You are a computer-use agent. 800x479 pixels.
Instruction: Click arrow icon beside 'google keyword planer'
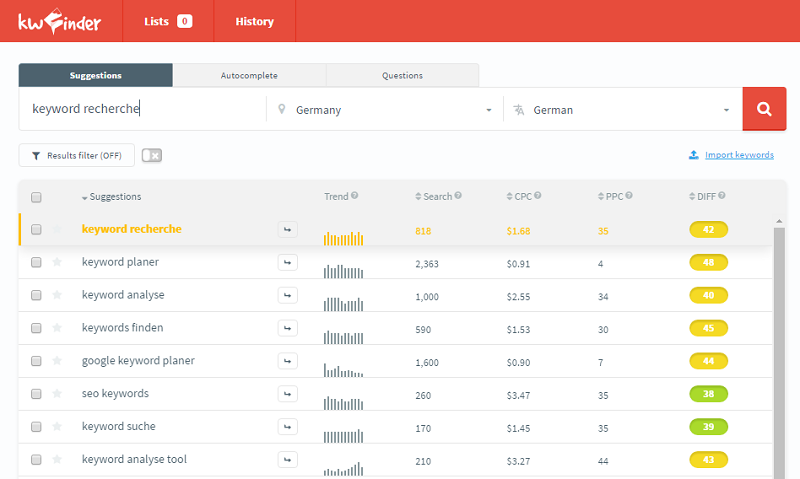(x=287, y=361)
